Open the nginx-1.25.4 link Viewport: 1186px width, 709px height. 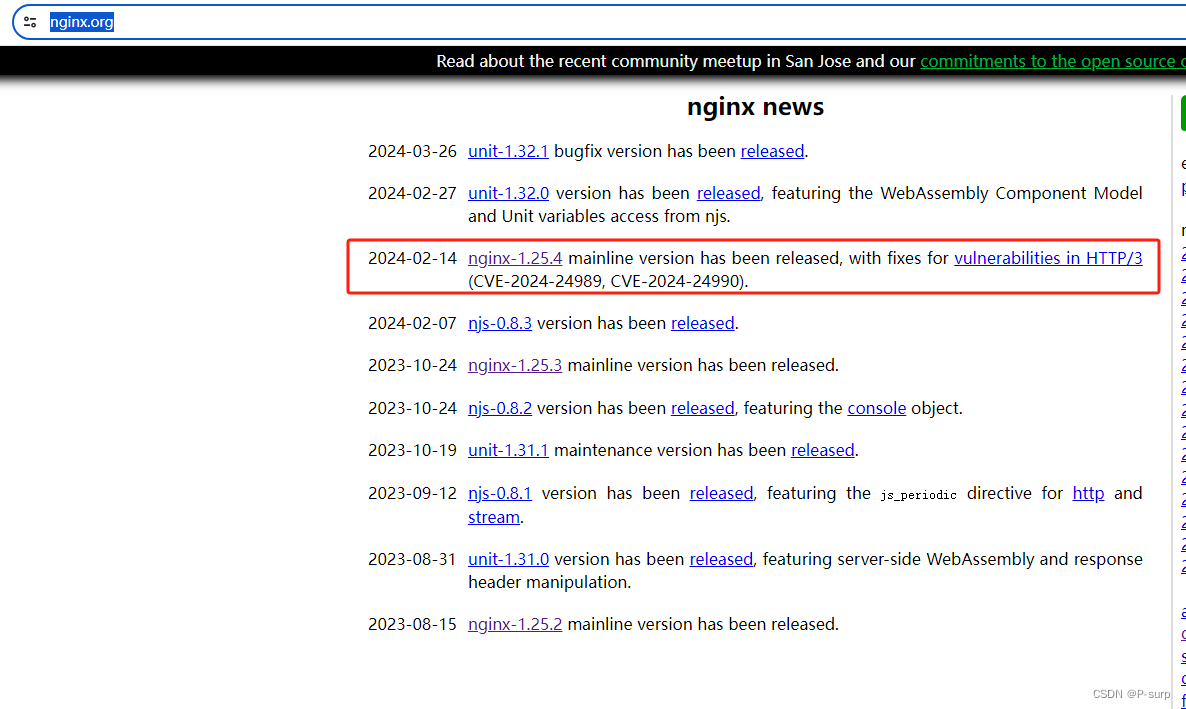click(x=514, y=259)
